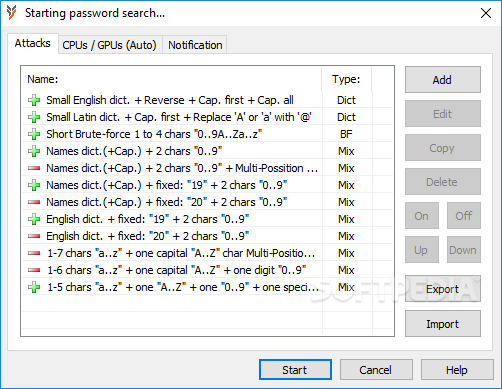This screenshot has width=502, height=389.
Task: Select the Attacks tab
Action: point(32,43)
